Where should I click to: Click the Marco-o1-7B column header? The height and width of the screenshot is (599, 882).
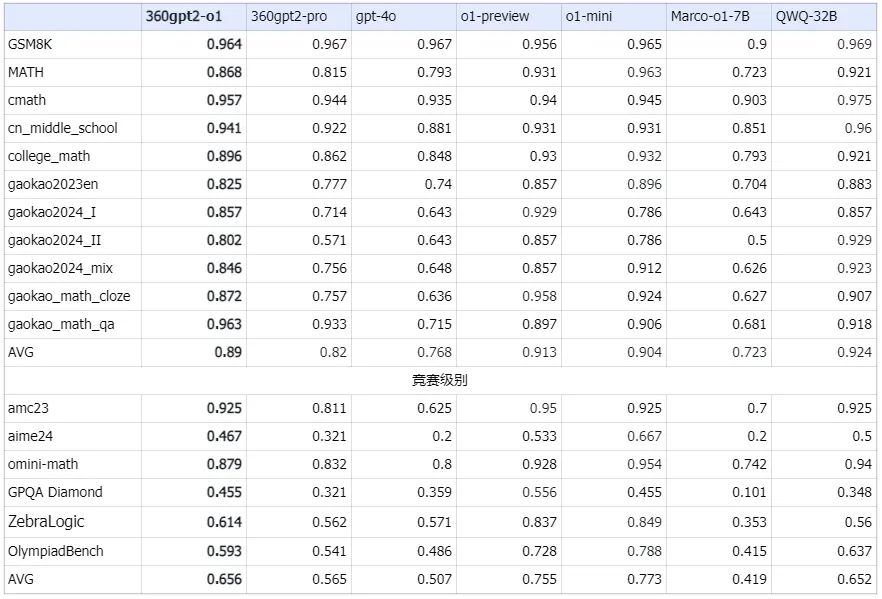pos(700,16)
